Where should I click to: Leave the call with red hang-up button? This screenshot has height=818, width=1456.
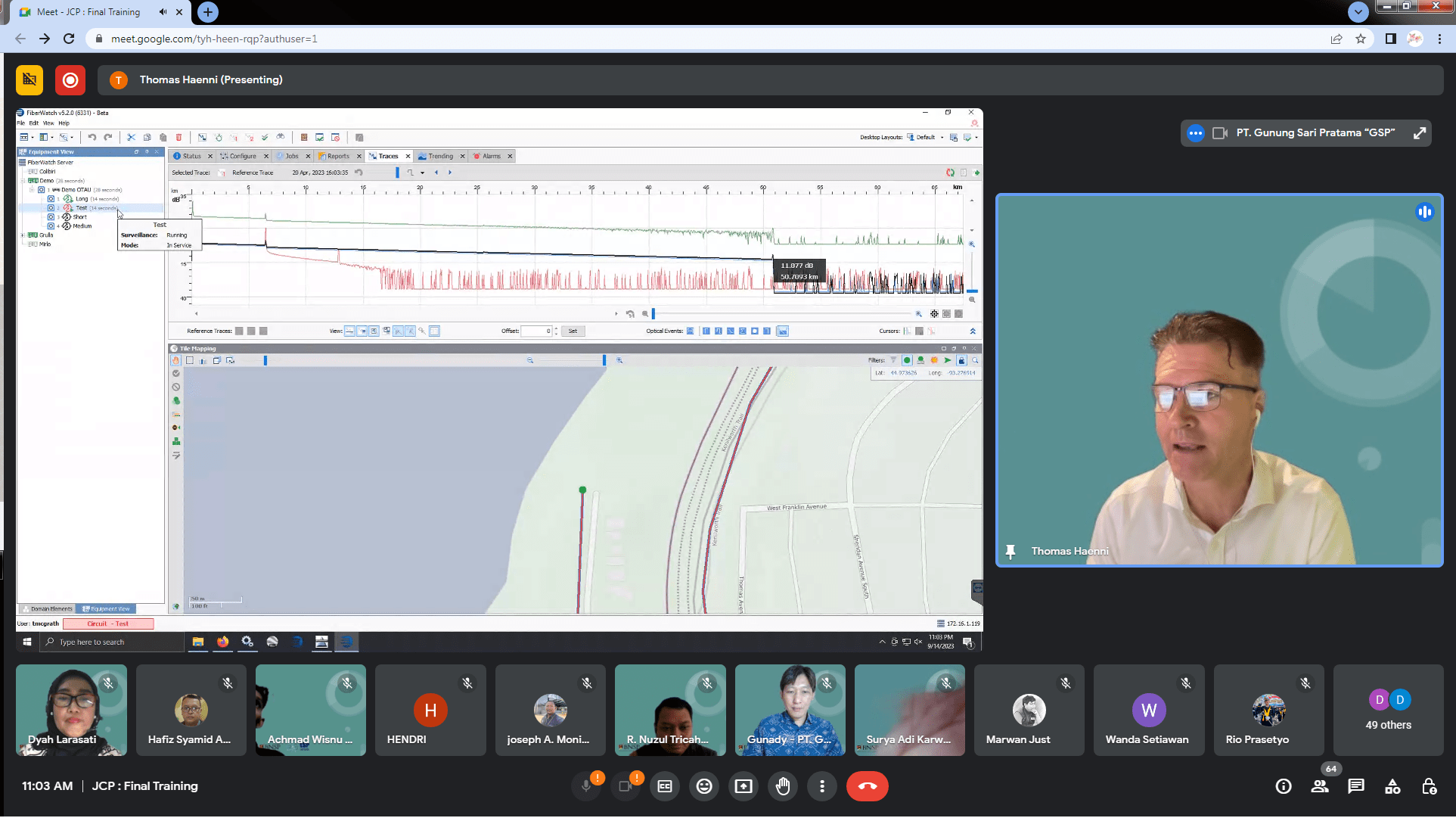point(868,786)
